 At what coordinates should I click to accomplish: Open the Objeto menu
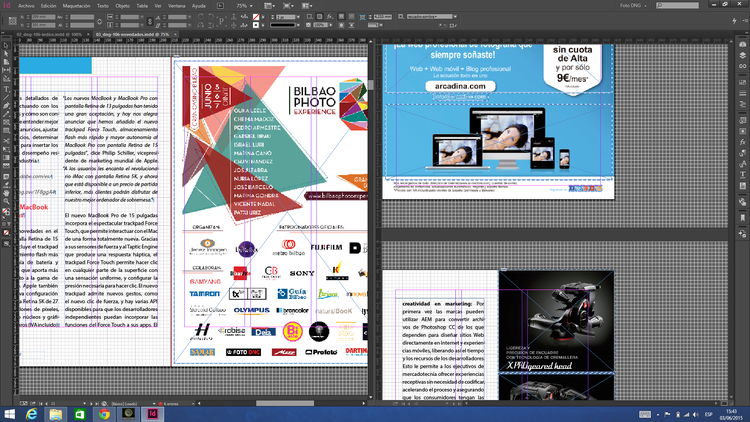pos(122,6)
